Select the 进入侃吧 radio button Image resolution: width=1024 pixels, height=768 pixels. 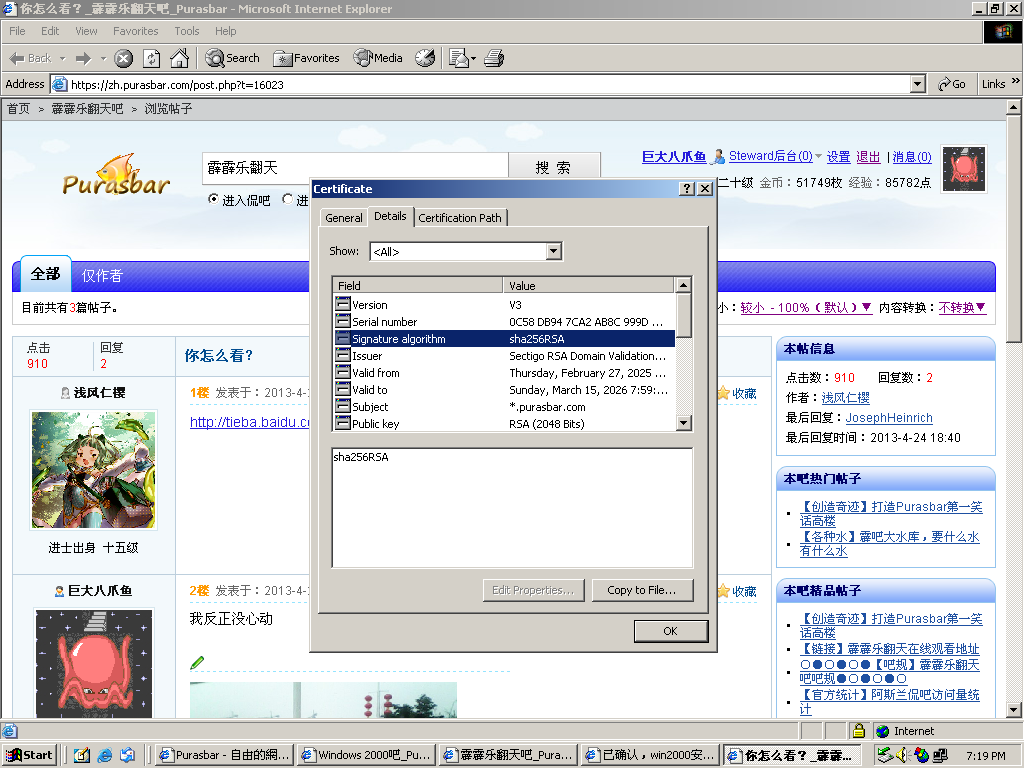[213, 199]
